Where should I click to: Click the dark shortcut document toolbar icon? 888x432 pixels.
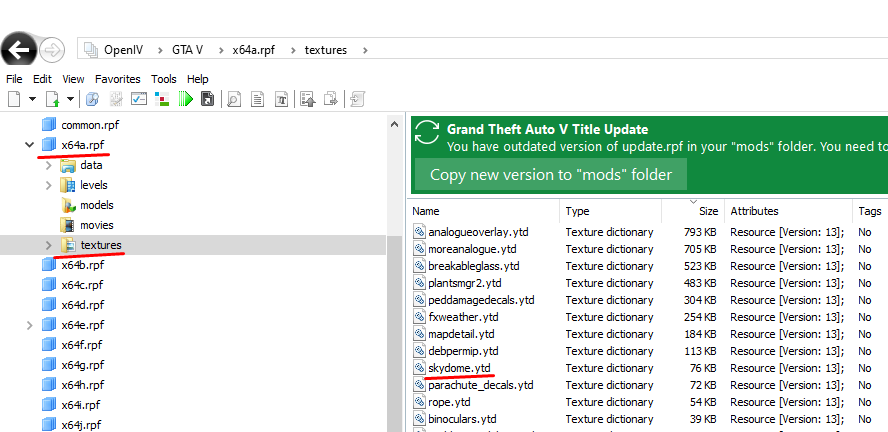pos(207,100)
